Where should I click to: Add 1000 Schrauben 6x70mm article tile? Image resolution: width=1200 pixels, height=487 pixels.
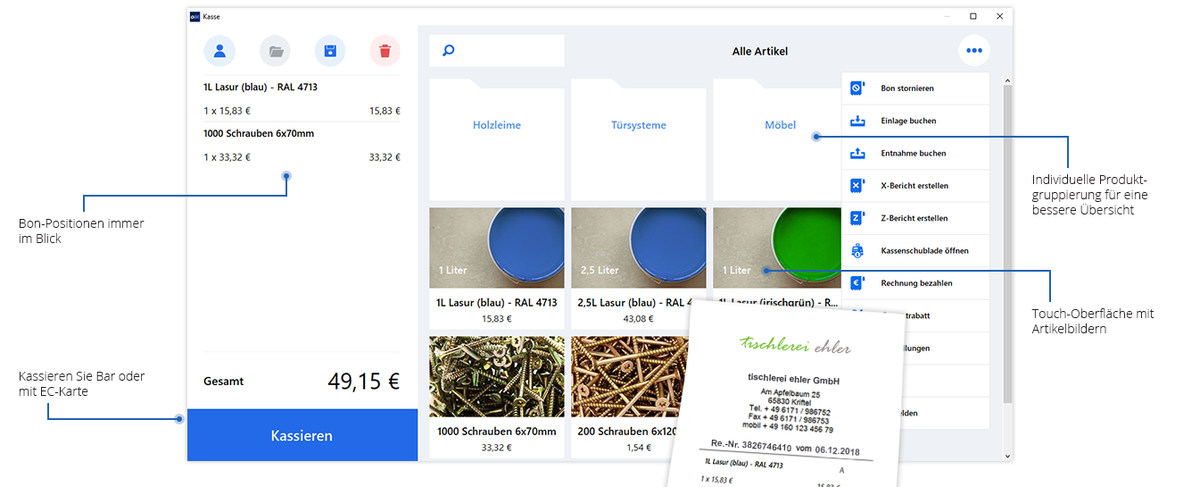[497, 397]
